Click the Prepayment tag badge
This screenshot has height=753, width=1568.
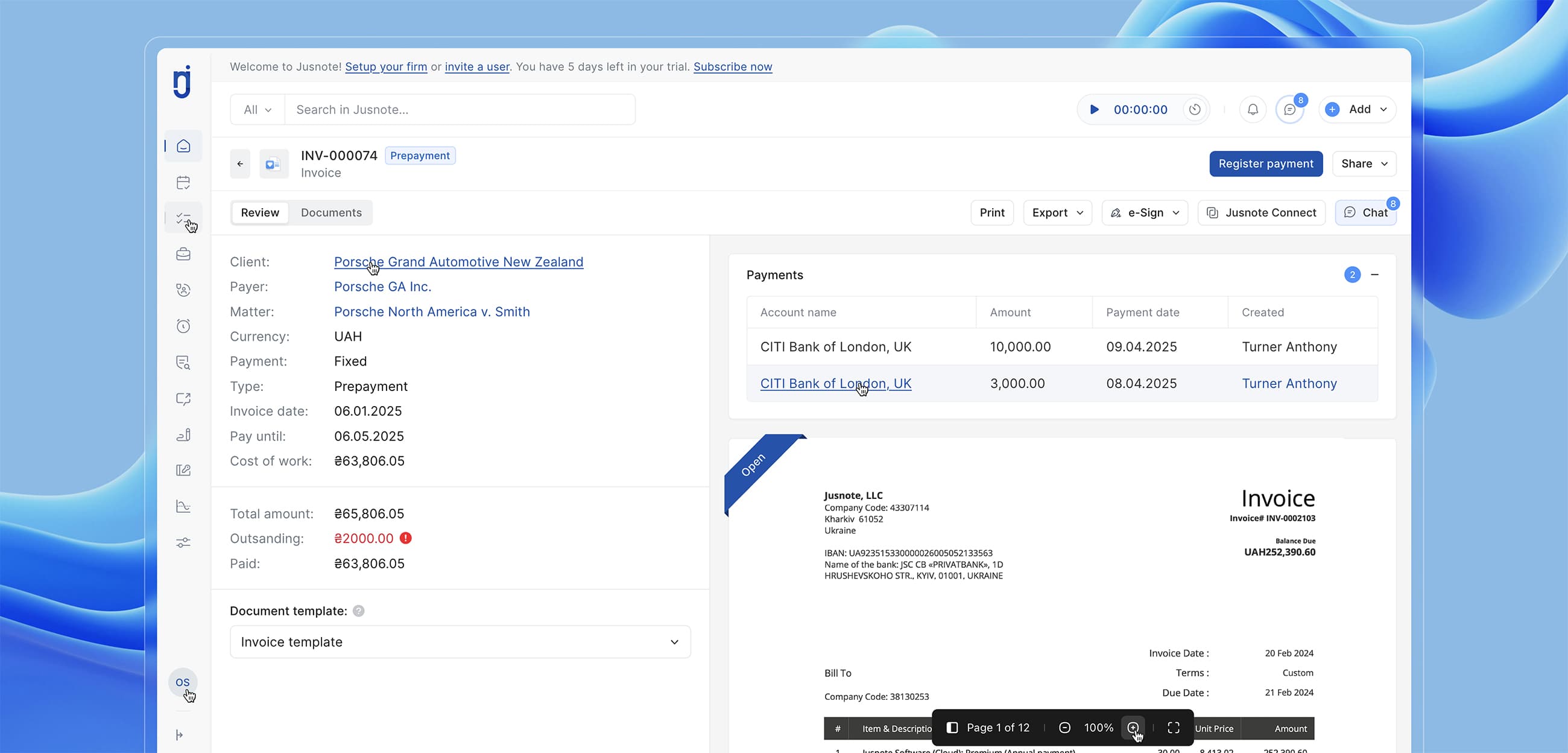pyautogui.click(x=420, y=155)
